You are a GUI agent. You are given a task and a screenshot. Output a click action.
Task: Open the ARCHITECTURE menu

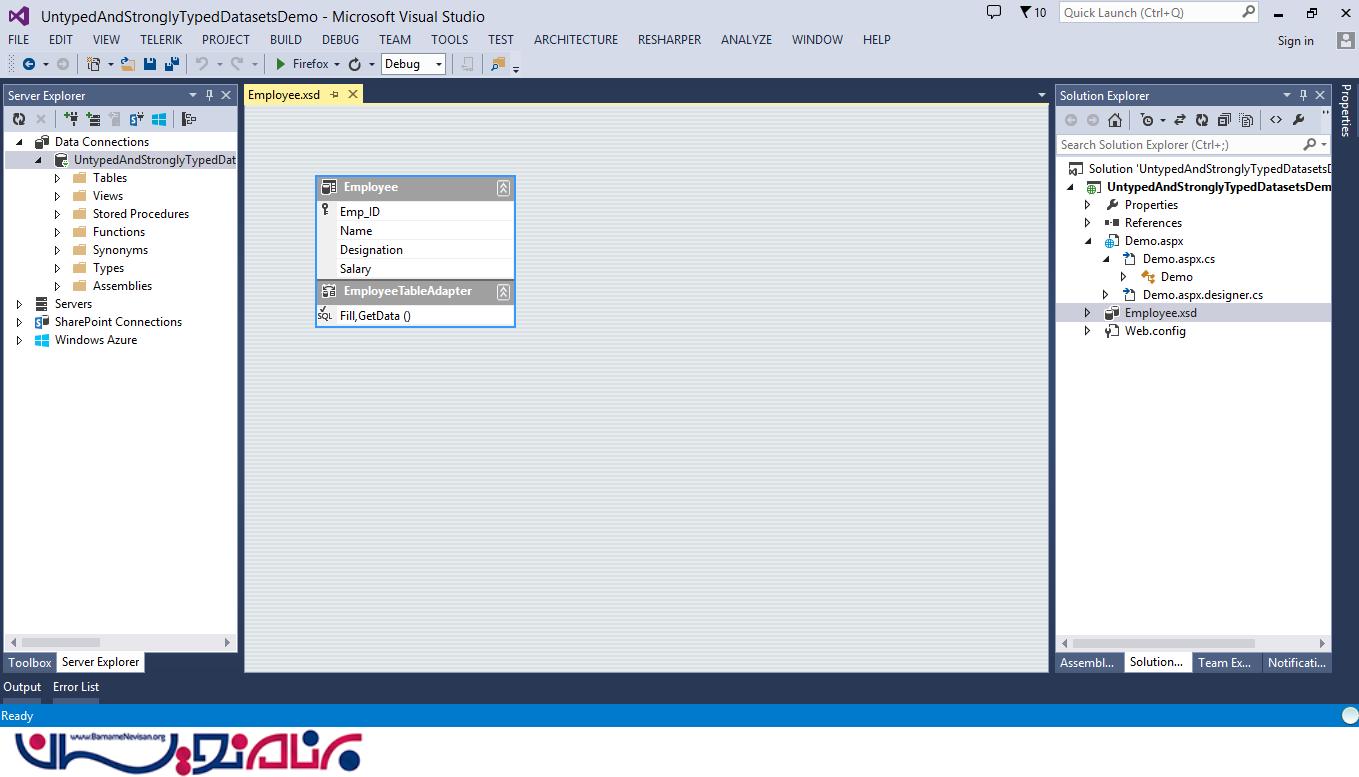coord(576,40)
